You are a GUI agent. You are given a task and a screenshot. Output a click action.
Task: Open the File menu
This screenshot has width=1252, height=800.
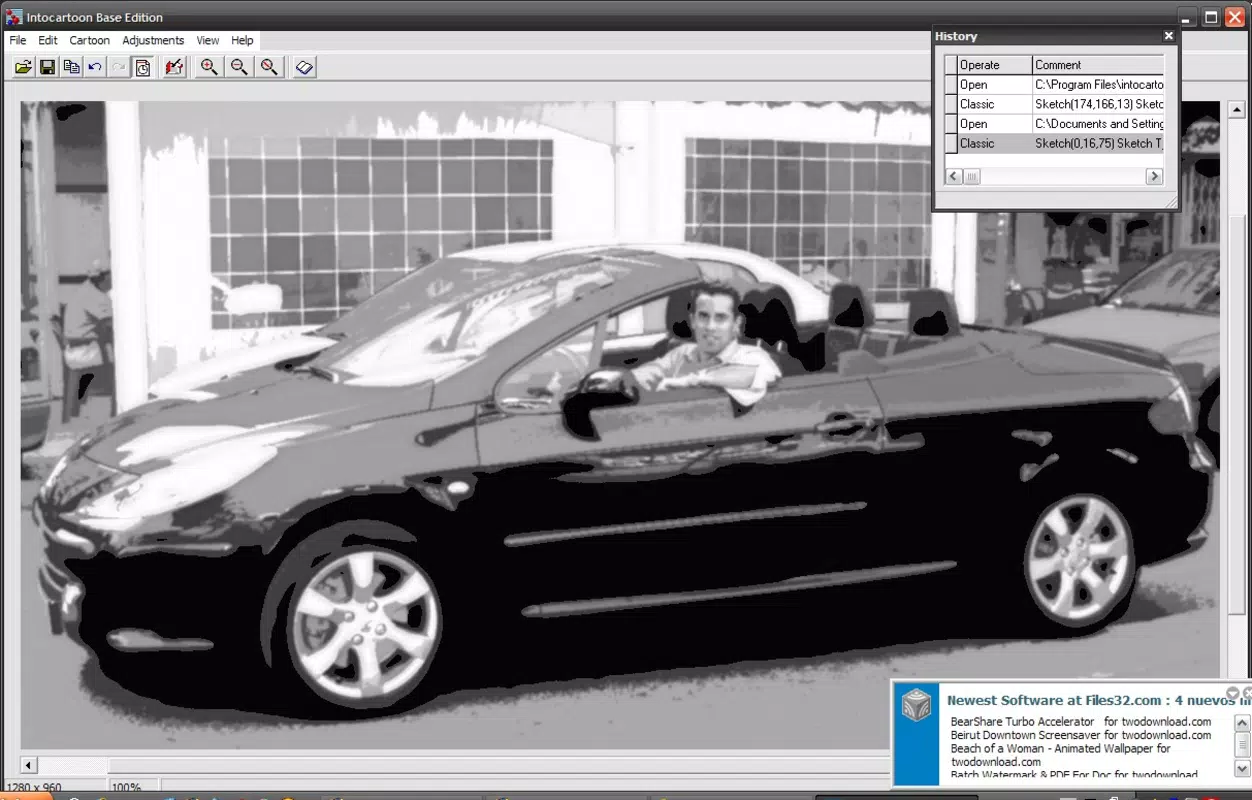tap(18, 40)
